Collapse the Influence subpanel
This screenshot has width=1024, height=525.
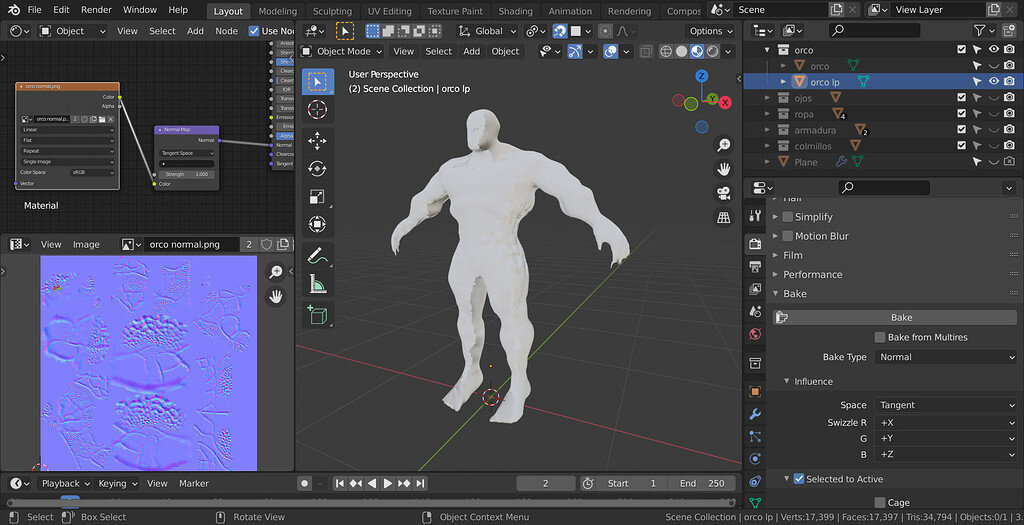[813, 381]
